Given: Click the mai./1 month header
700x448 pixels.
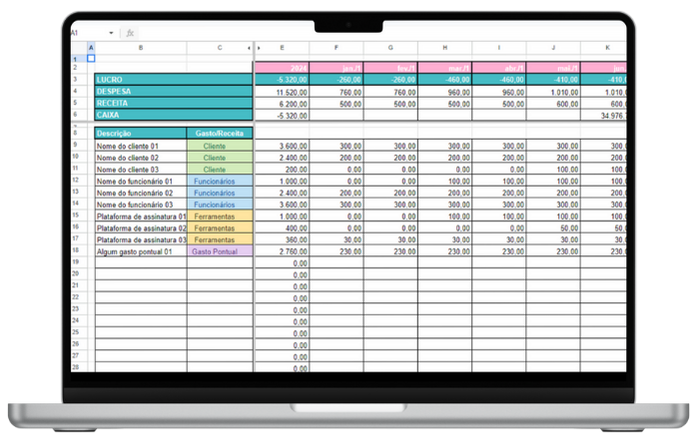Looking at the screenshot, I should pos(554,68).
